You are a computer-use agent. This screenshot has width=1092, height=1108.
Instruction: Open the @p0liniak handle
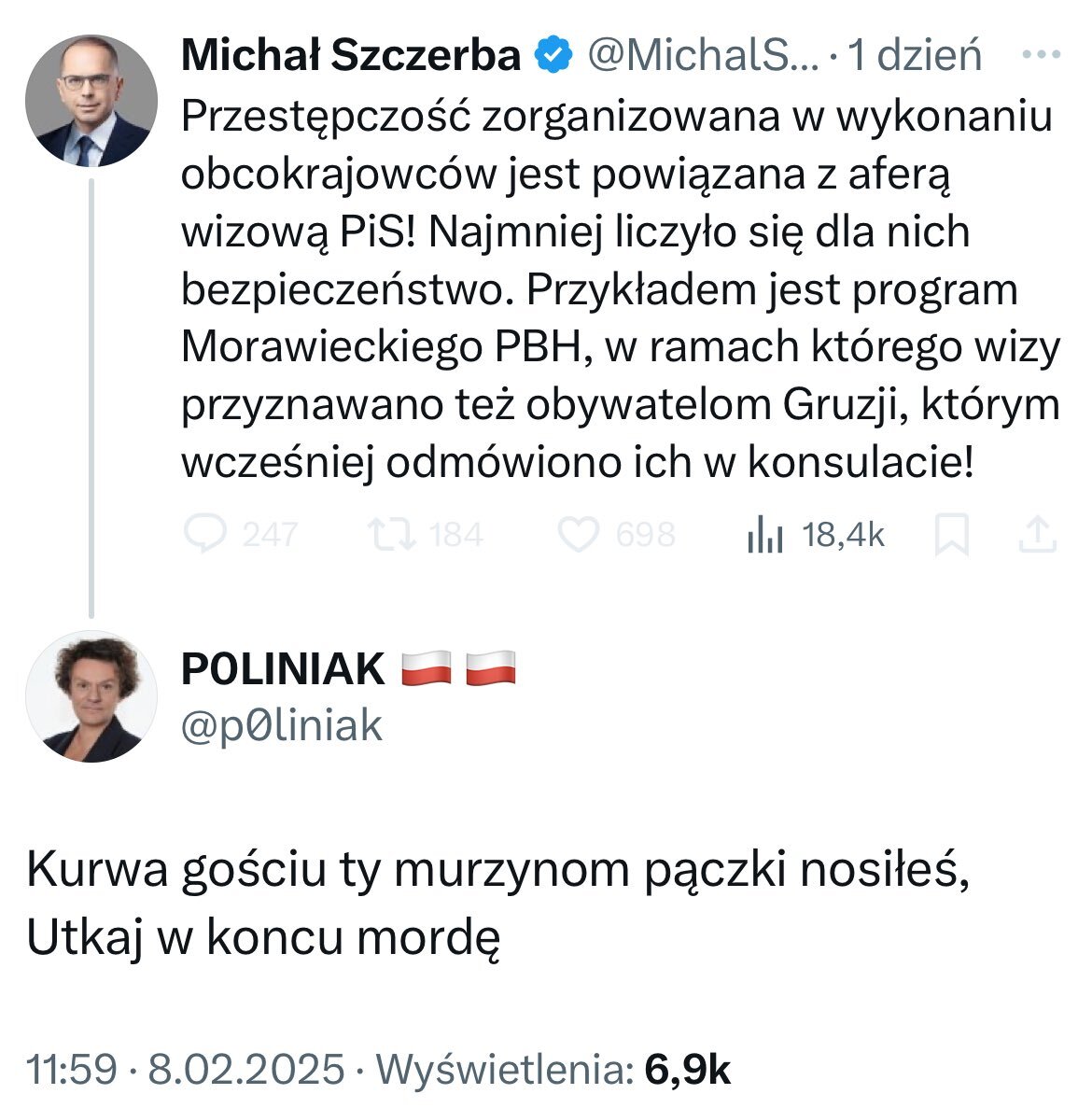(x=281, y=724)
